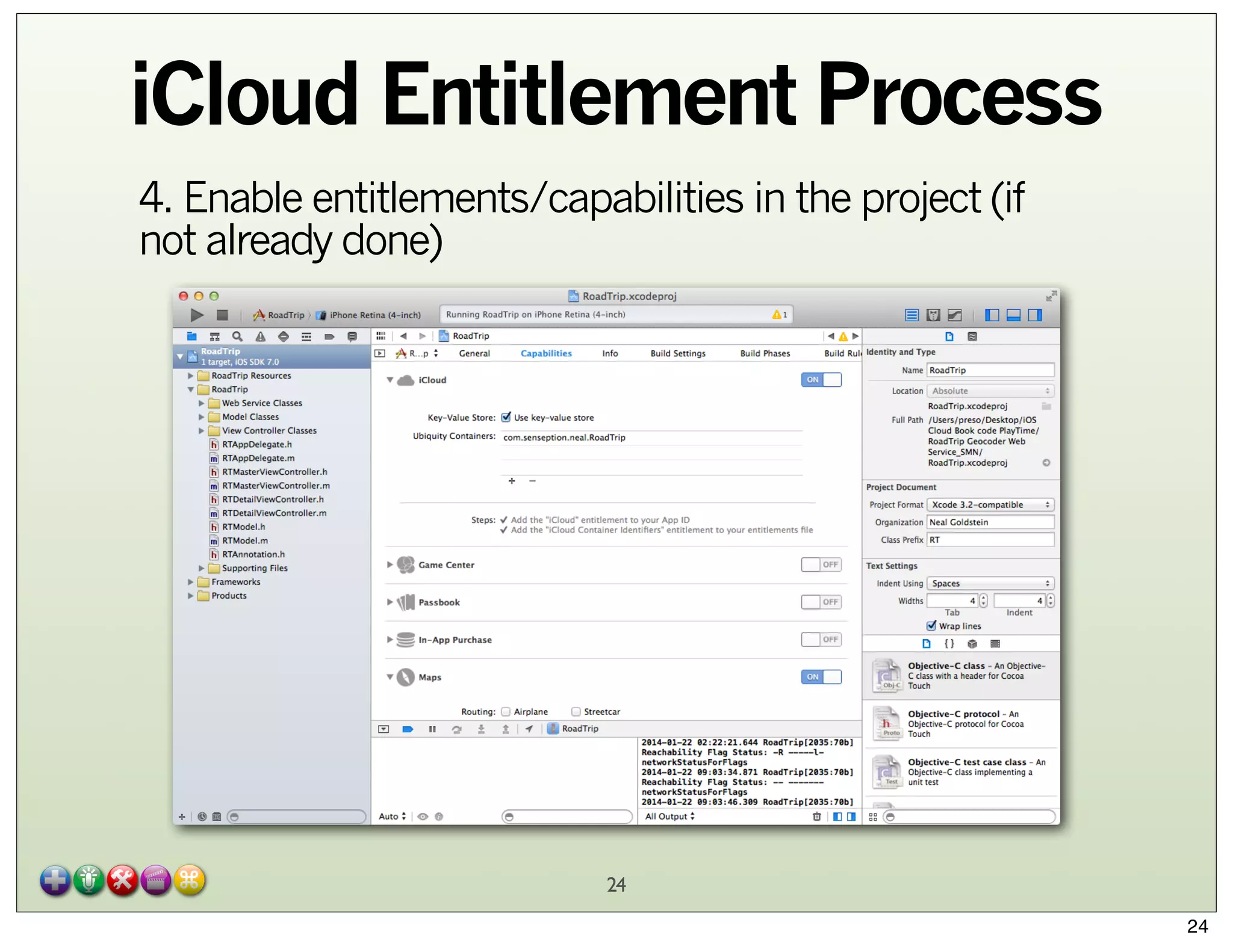Open the Symbol navigator
Screen dimensions: 1233x952
(x=214, y=336)
